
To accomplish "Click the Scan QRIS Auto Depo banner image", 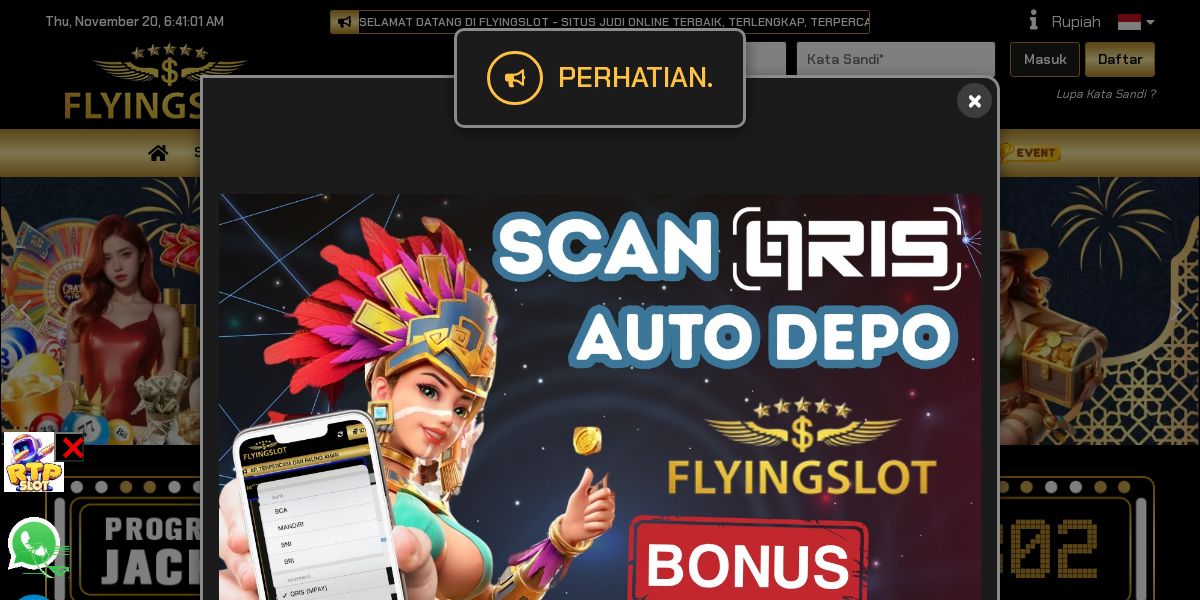I will pyautogui.click(x=600, y=397).
